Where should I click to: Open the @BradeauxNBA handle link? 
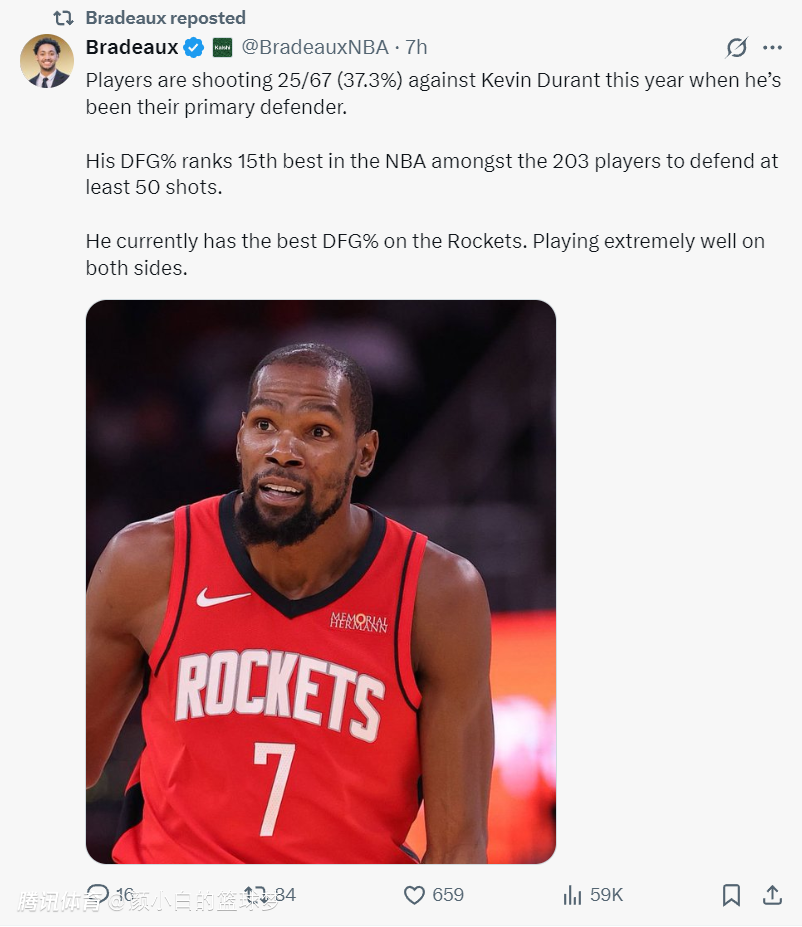pyautogui.click(x=315, y=47)
